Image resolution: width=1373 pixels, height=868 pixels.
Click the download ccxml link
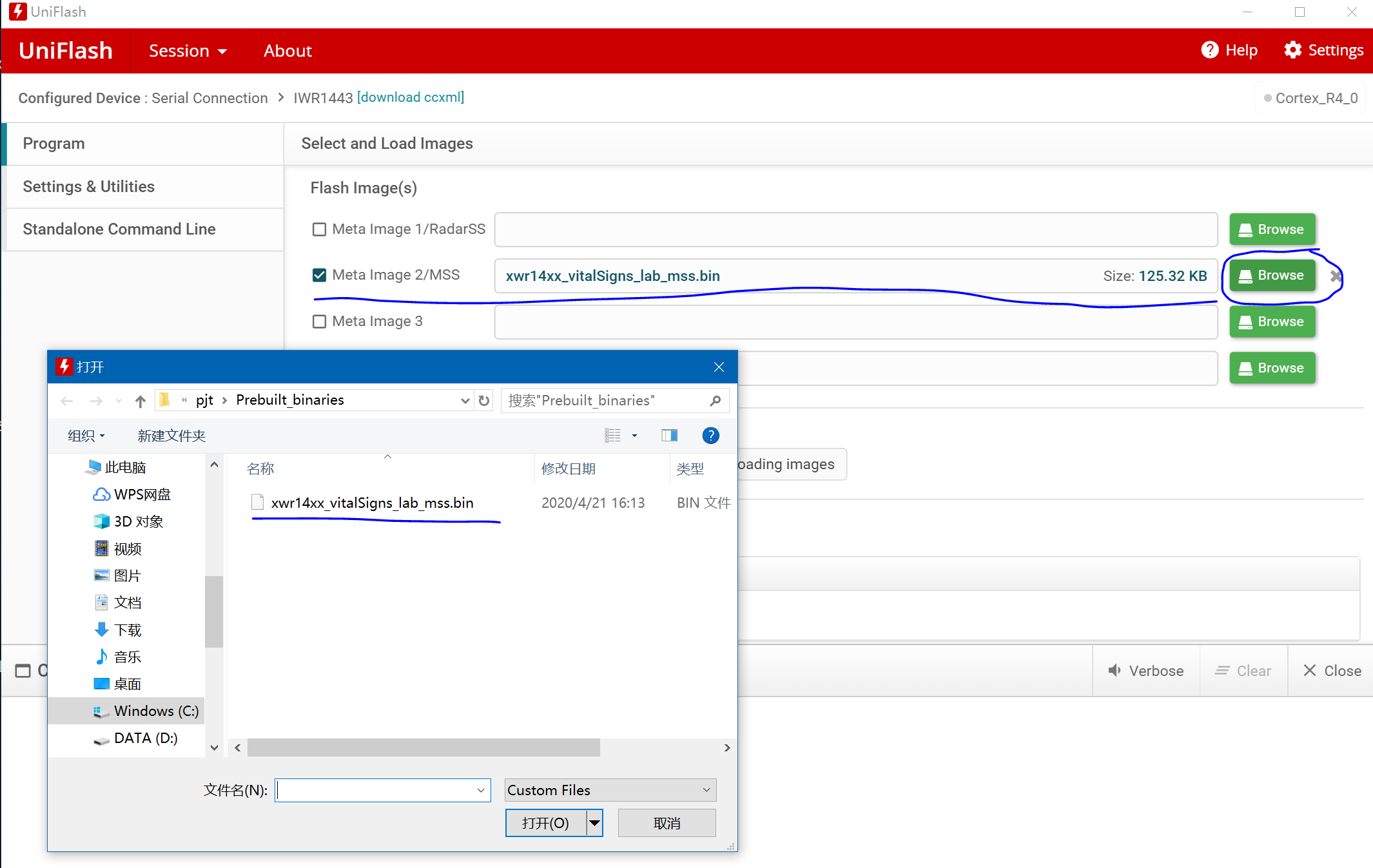[x=411, y=97]
